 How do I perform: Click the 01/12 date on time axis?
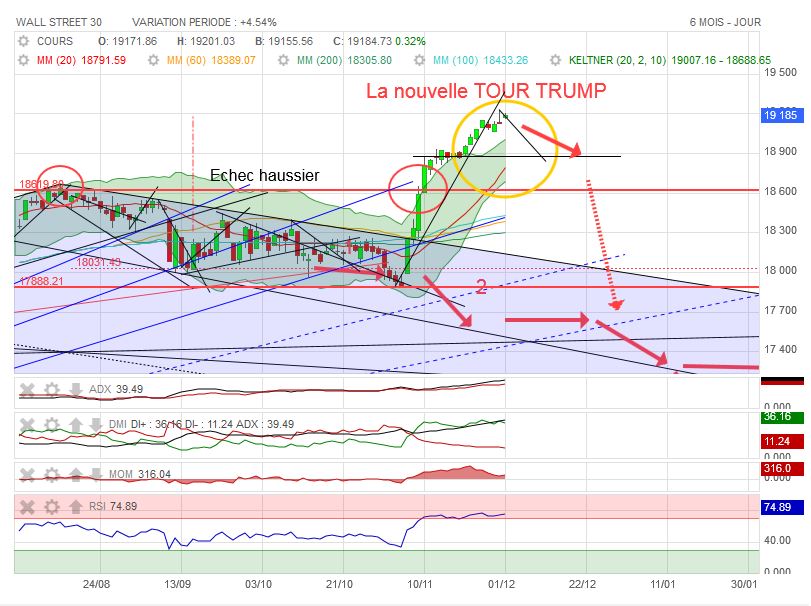pos(501,584)
